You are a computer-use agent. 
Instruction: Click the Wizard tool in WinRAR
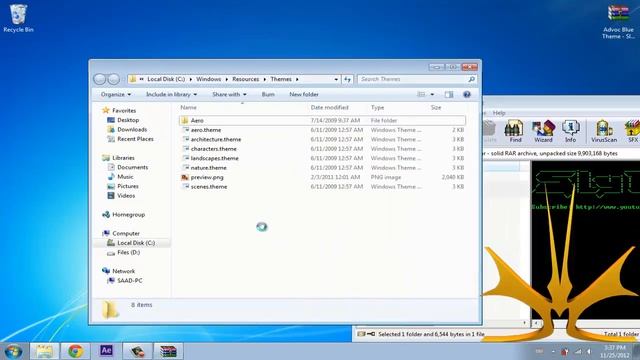click(x=543, y=131)
